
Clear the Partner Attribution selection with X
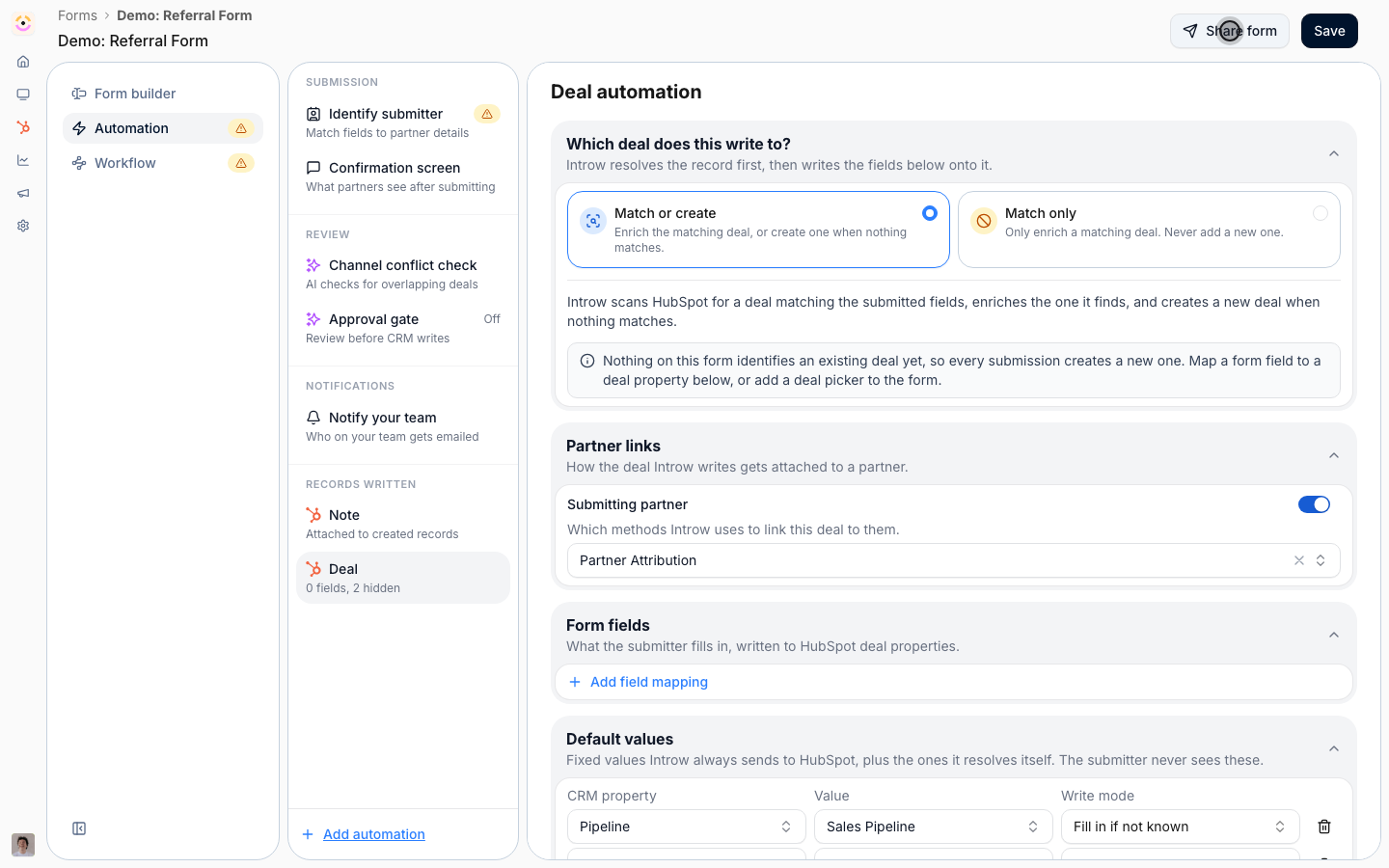click(1299, 560)
